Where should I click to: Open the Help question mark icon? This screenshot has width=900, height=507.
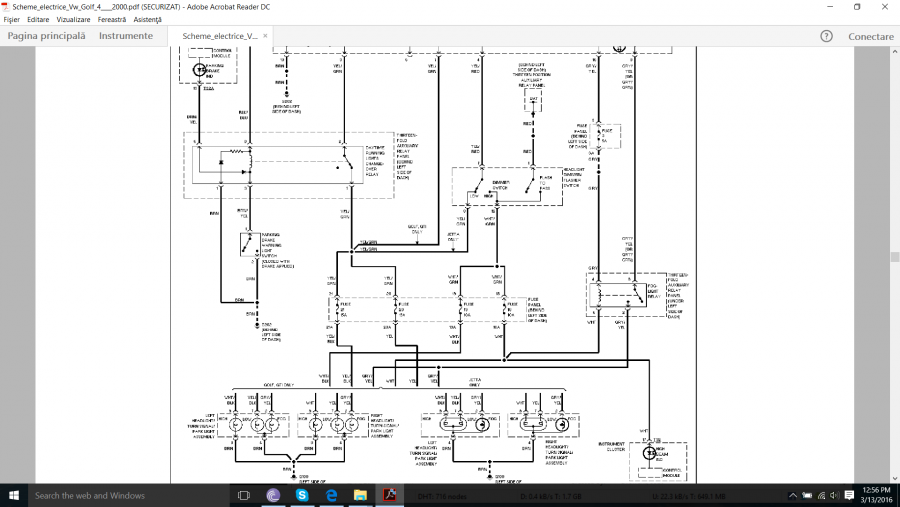coord(827,36)
